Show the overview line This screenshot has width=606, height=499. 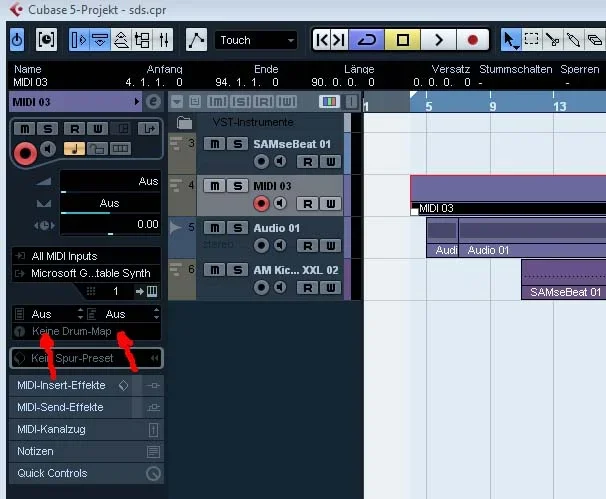[121, 39]
